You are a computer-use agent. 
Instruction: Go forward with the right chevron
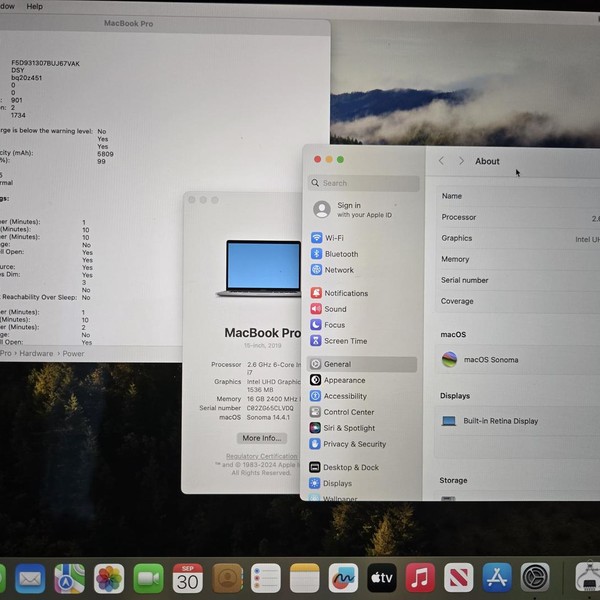click(461, 161)
